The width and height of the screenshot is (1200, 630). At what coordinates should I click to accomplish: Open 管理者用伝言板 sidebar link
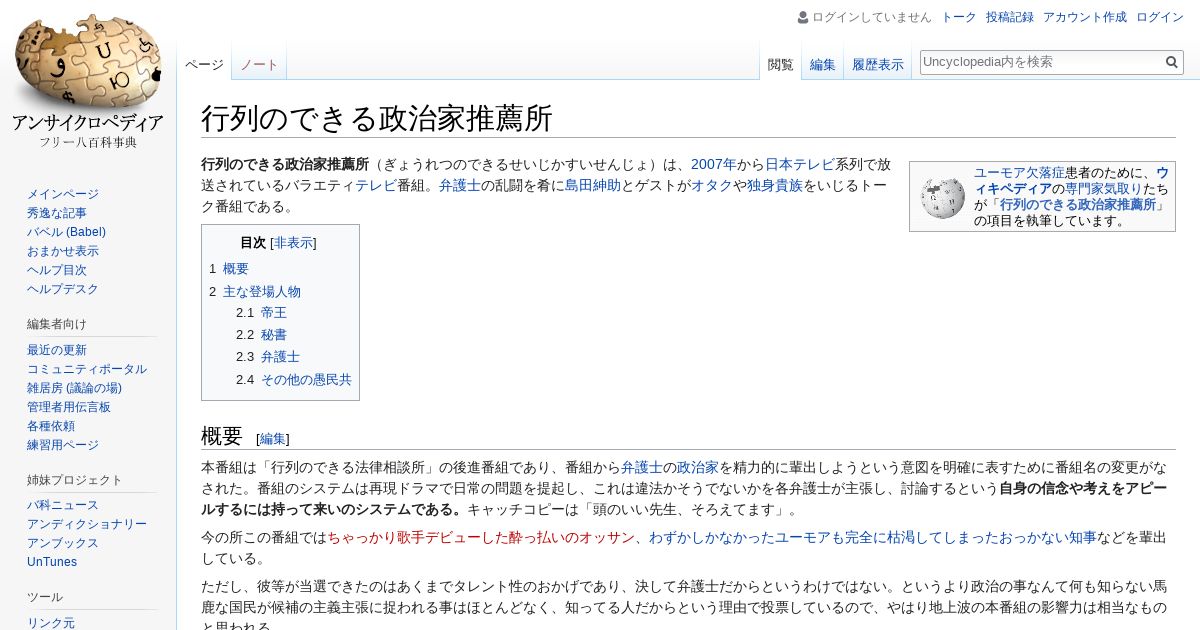(69, 407)
